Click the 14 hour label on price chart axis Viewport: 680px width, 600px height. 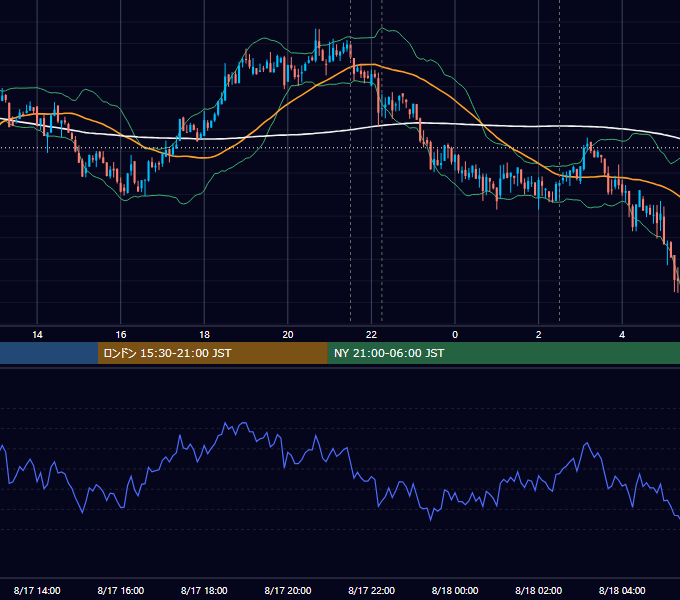coord(37,335)
